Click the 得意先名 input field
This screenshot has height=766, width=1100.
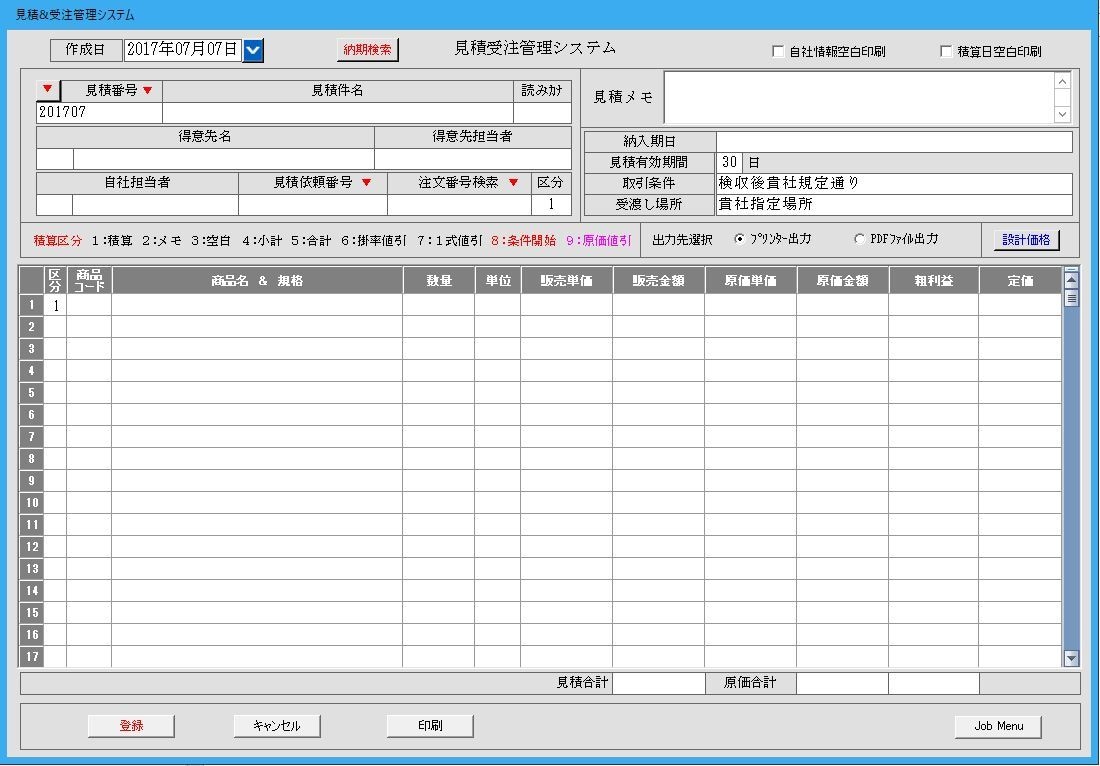click(x=223, y=159)
